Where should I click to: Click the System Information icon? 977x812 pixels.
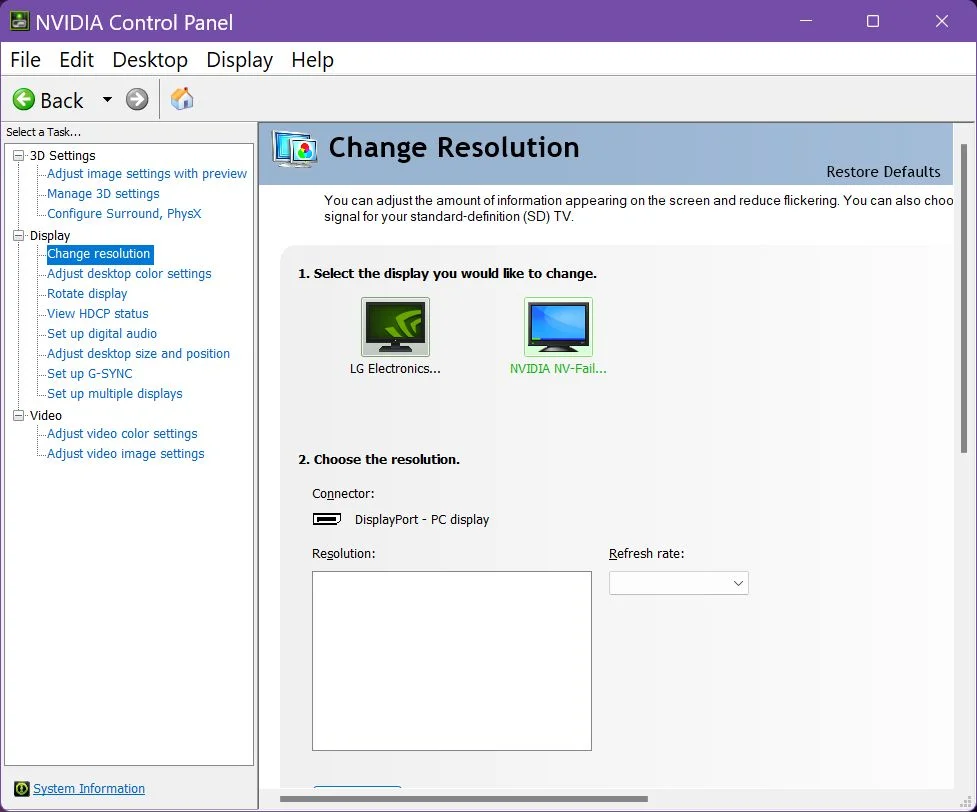tap(21, 789)
